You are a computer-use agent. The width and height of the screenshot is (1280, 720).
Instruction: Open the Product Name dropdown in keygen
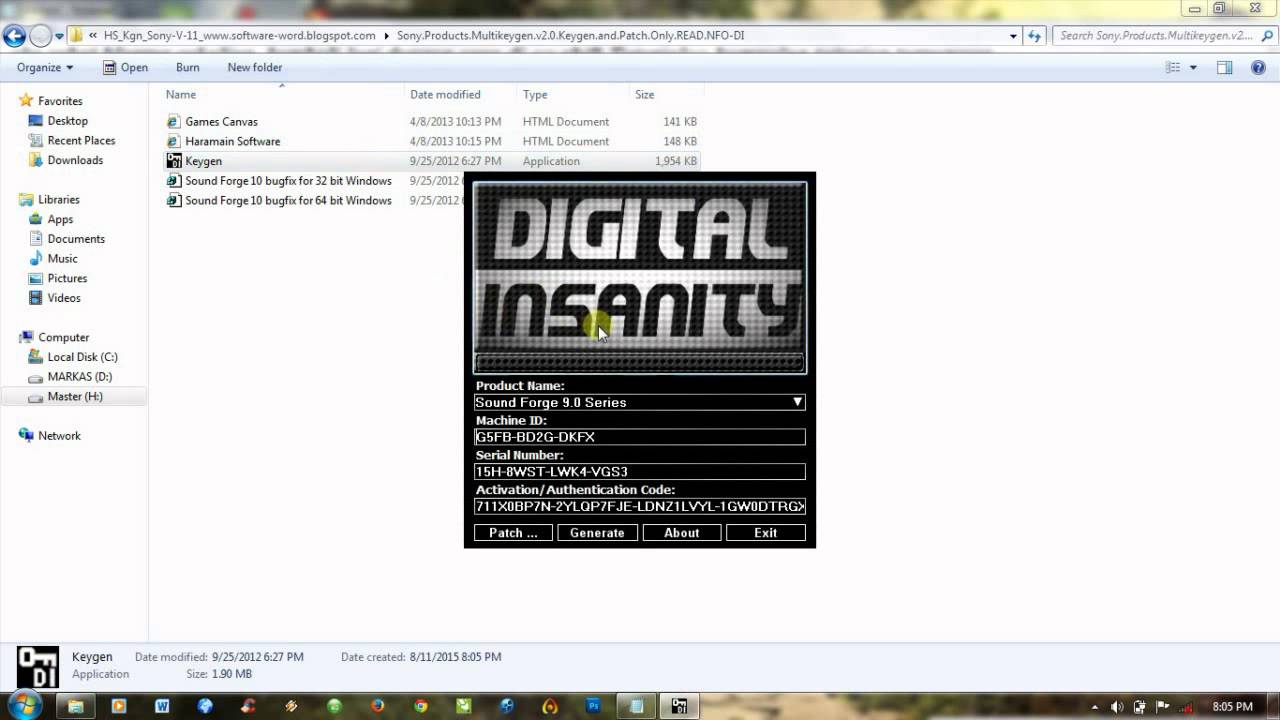pyautogui.click(x=797, y=402)
